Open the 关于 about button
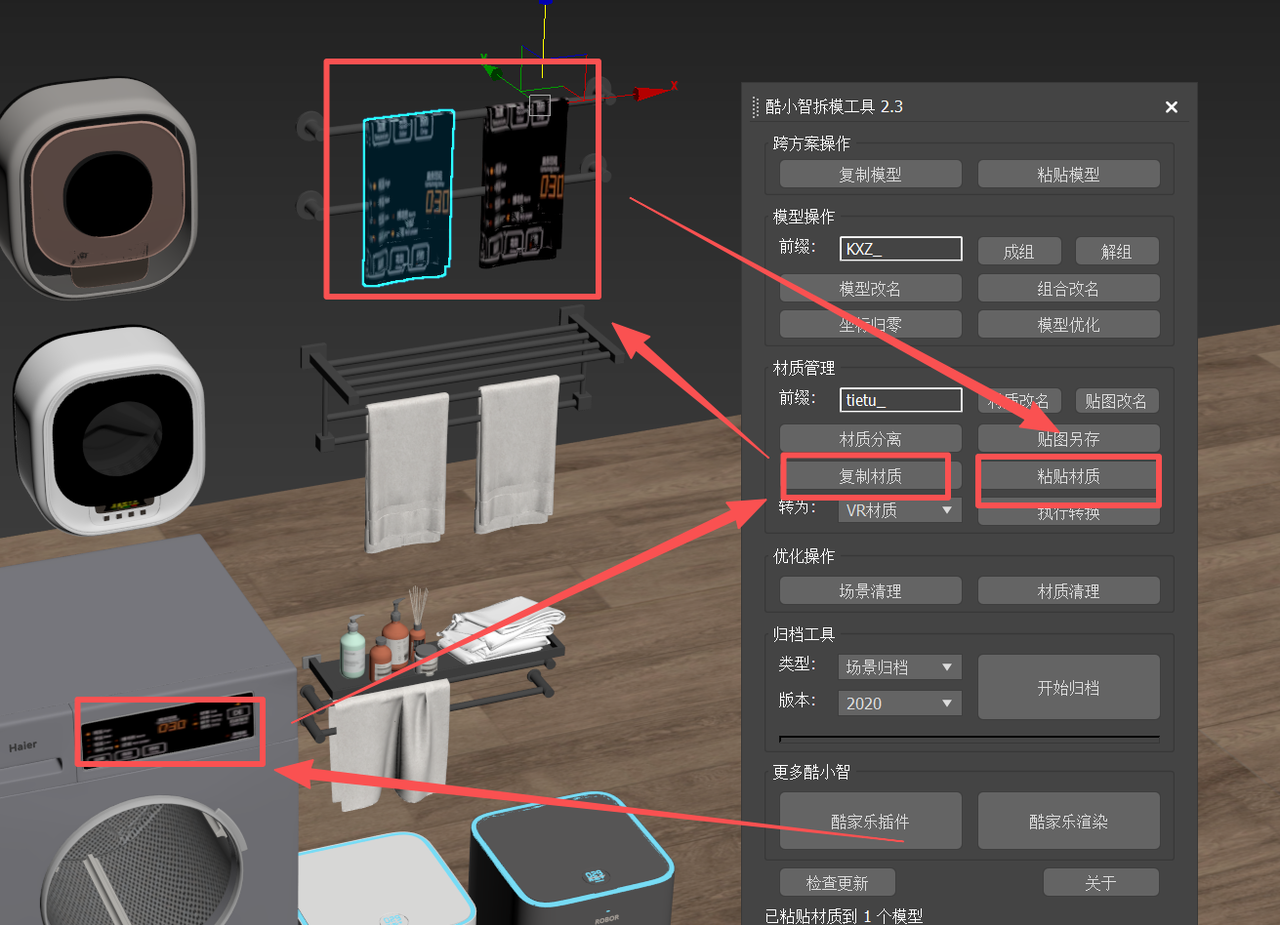The image size is (1280, 925). pyautogui.click(x=1100, y=883)
